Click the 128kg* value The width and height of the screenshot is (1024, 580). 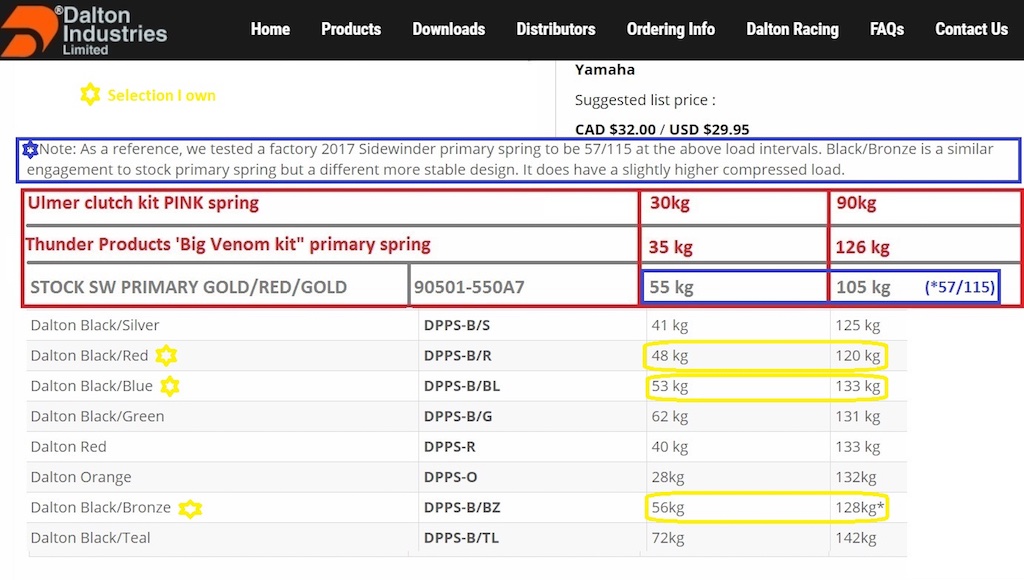(859, 508)
